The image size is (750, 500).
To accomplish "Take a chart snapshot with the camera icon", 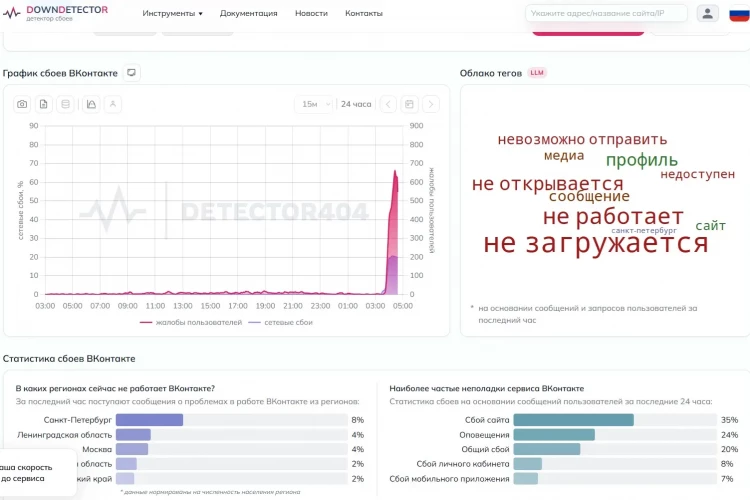I will (22, 104).
